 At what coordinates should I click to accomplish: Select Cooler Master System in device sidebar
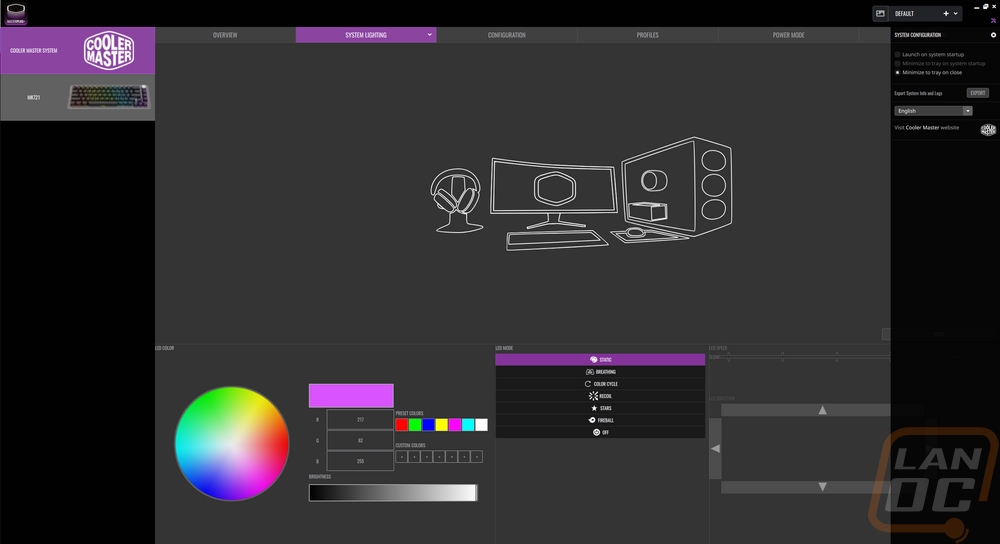tap(77, 50)
